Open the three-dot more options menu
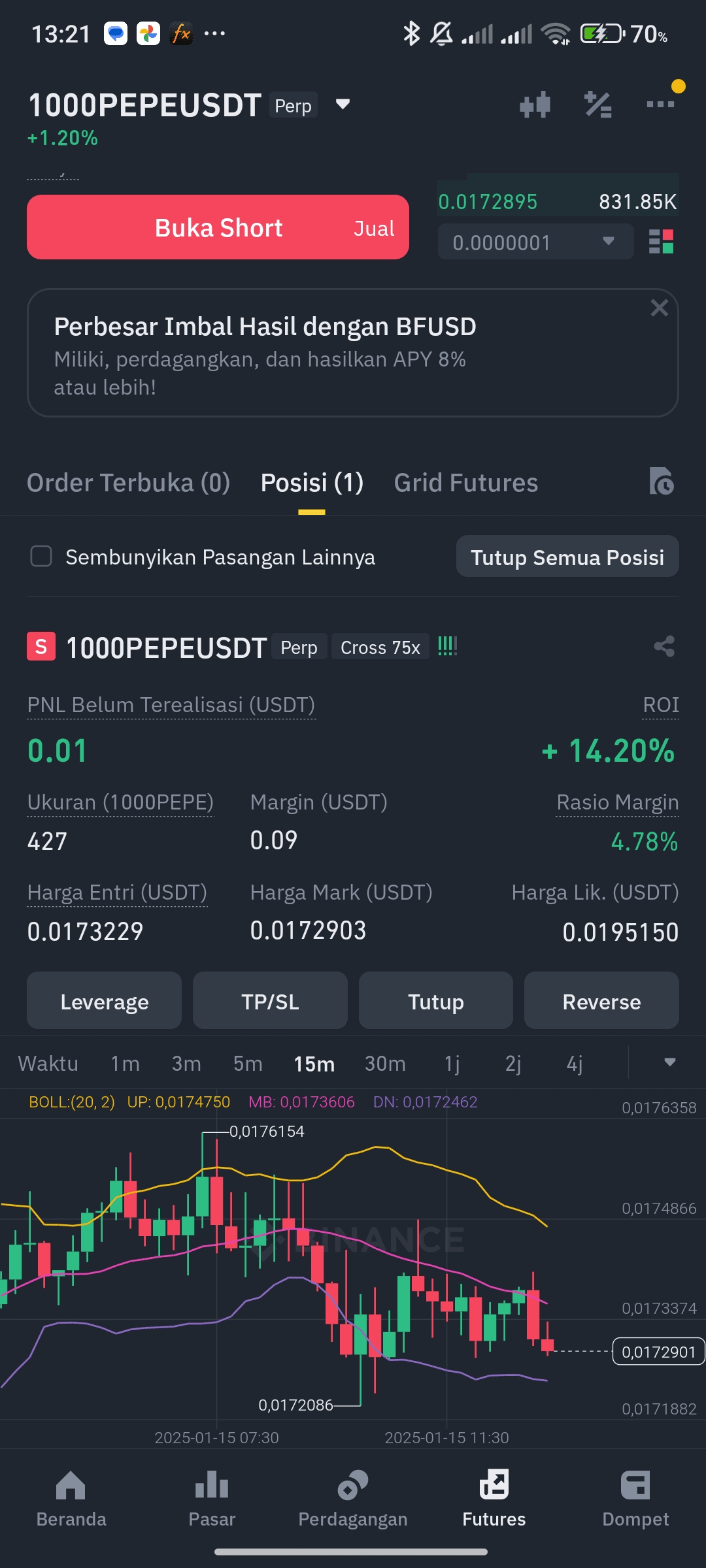This screenshot has width=706, height=1568. click(660, 104)
